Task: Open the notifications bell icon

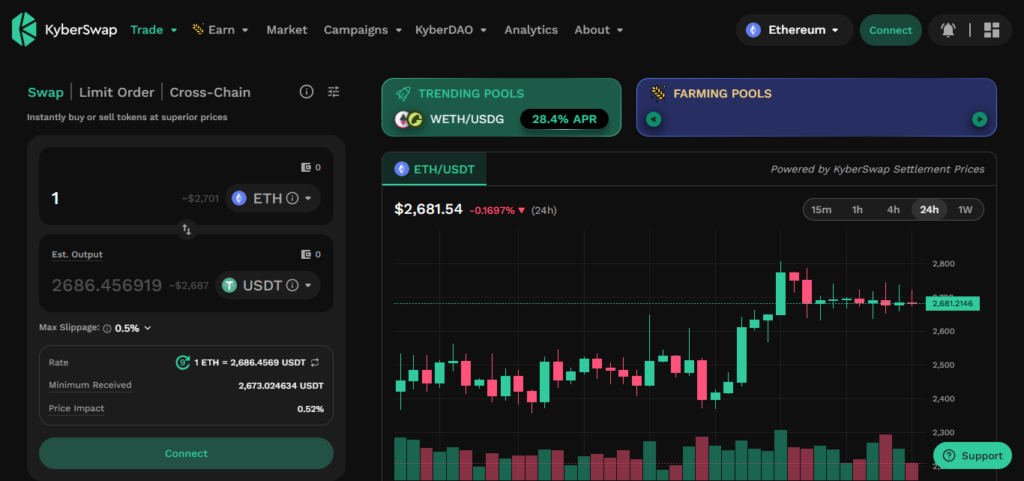Action: [x=948, y=30]
